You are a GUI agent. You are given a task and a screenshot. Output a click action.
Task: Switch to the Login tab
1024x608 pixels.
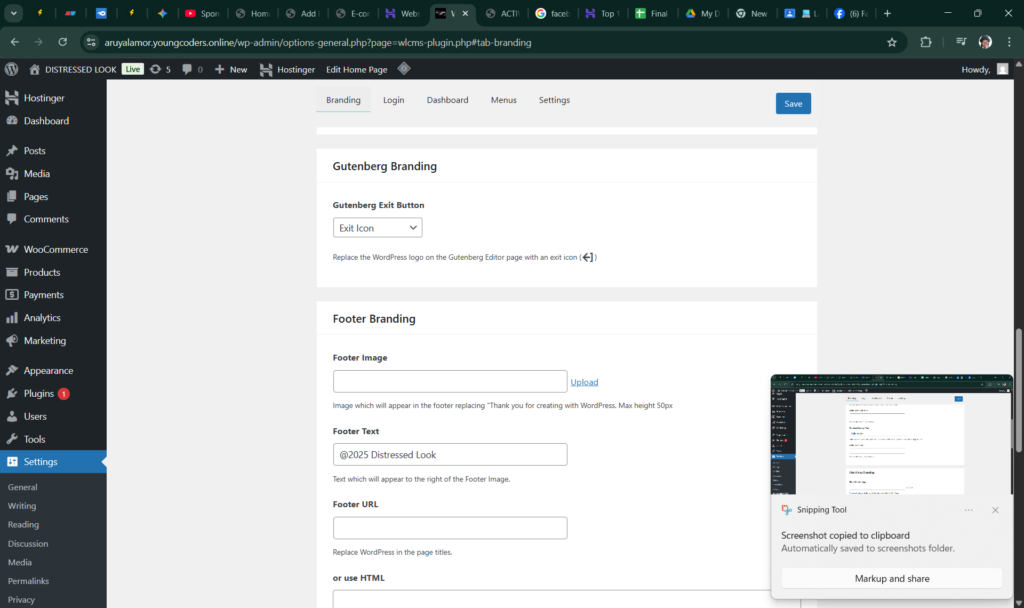[x=393, y=100]
